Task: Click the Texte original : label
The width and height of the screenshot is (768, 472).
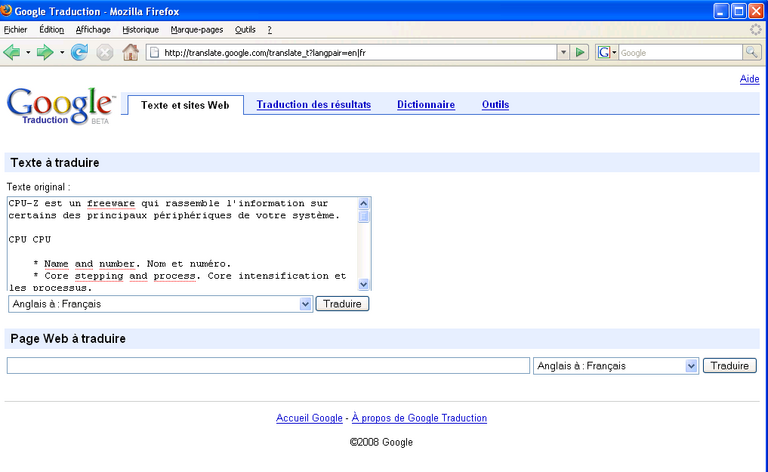Action: click(x=38, y=187)
